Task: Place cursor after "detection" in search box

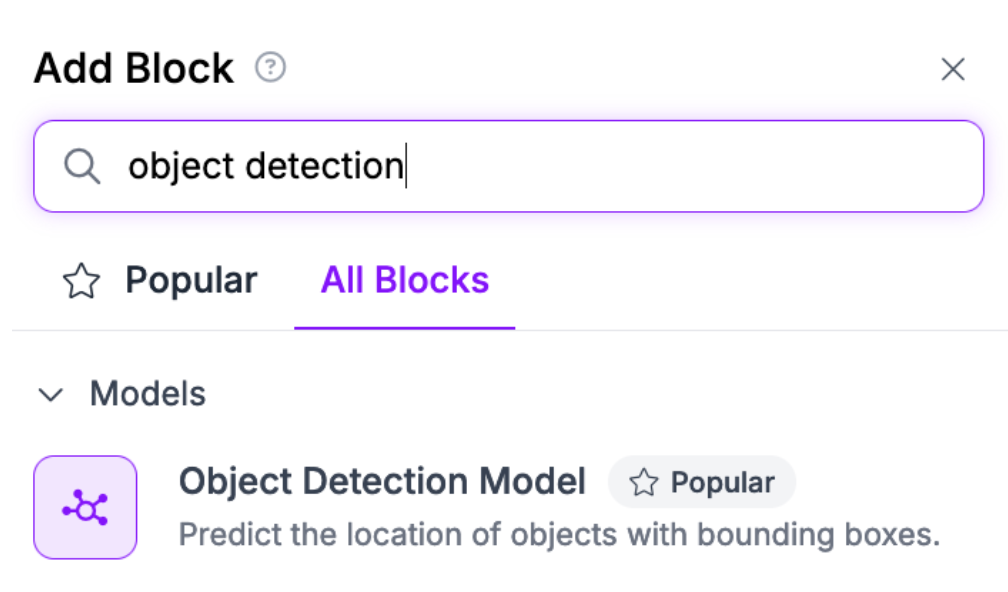Action: click(x=404, y=166)
